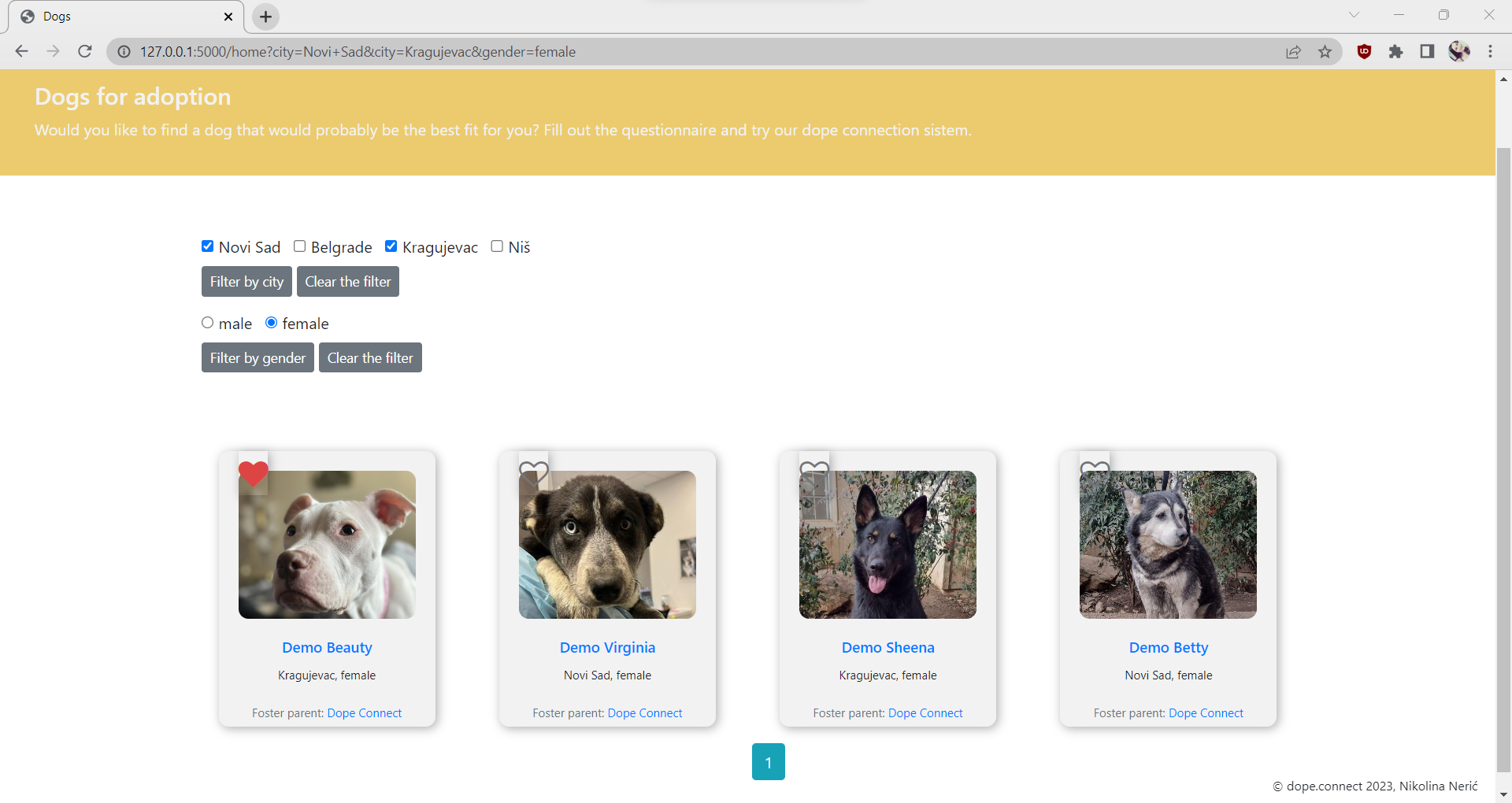Click page 1 in the pagination control

(x=769, y=761)
